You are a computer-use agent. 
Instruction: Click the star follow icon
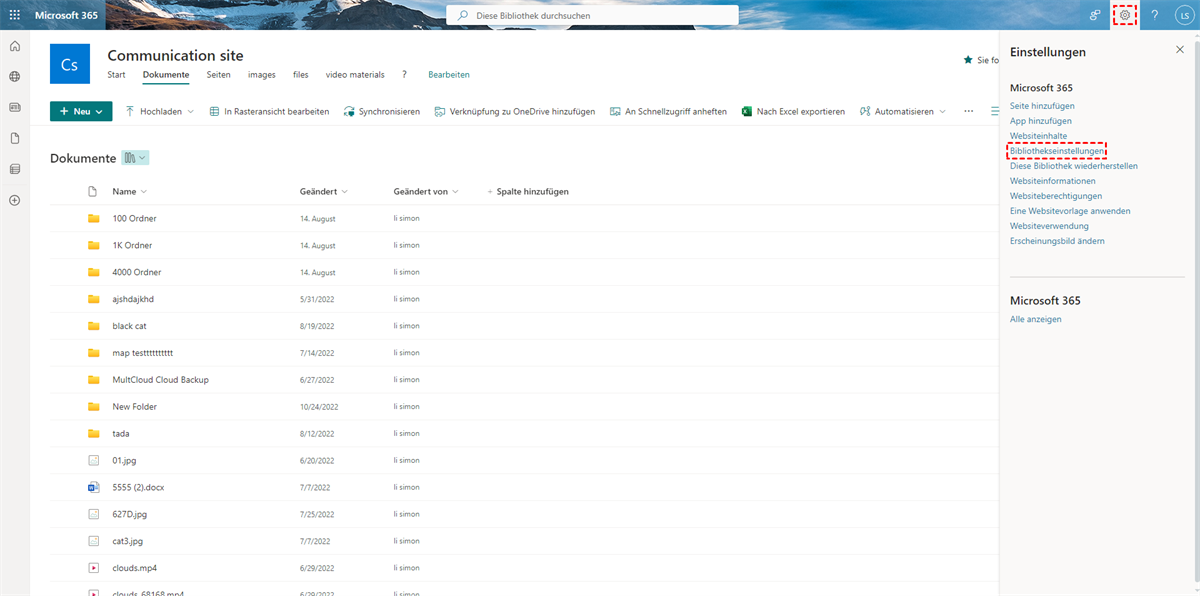tap(967, 60)
